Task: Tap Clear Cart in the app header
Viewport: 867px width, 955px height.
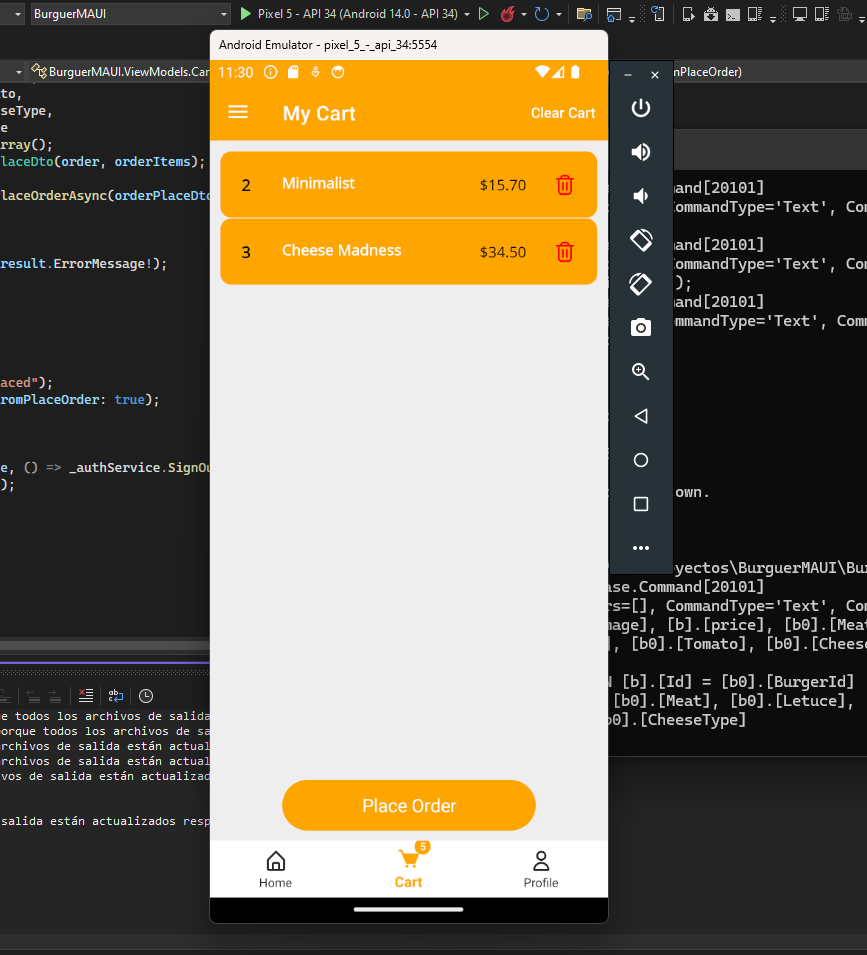Action: click(x=563, y=113)
